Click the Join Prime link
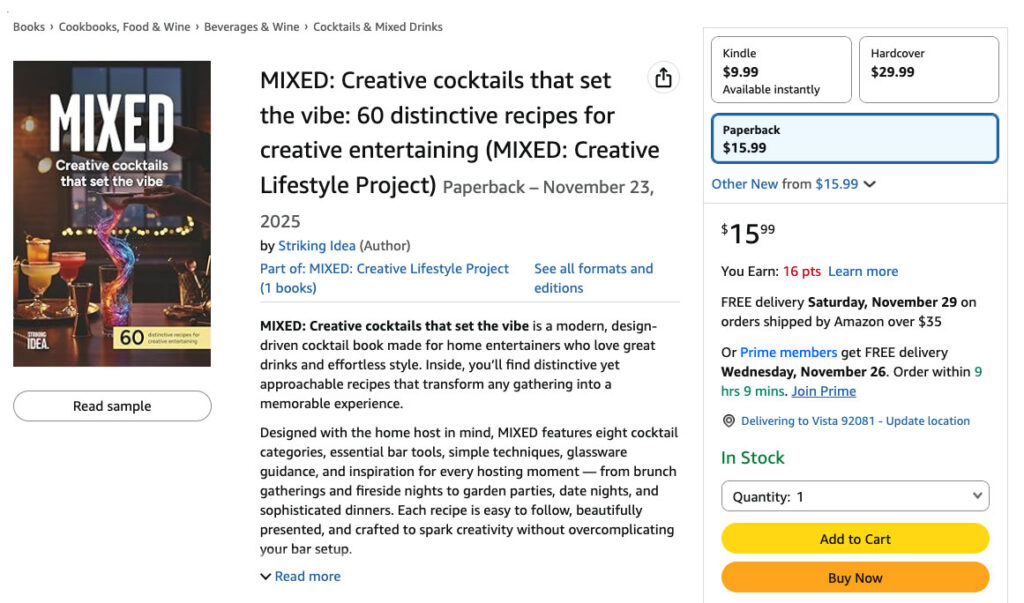The height and width of the screenshot is (603, 1024). (x=823, y=391)
